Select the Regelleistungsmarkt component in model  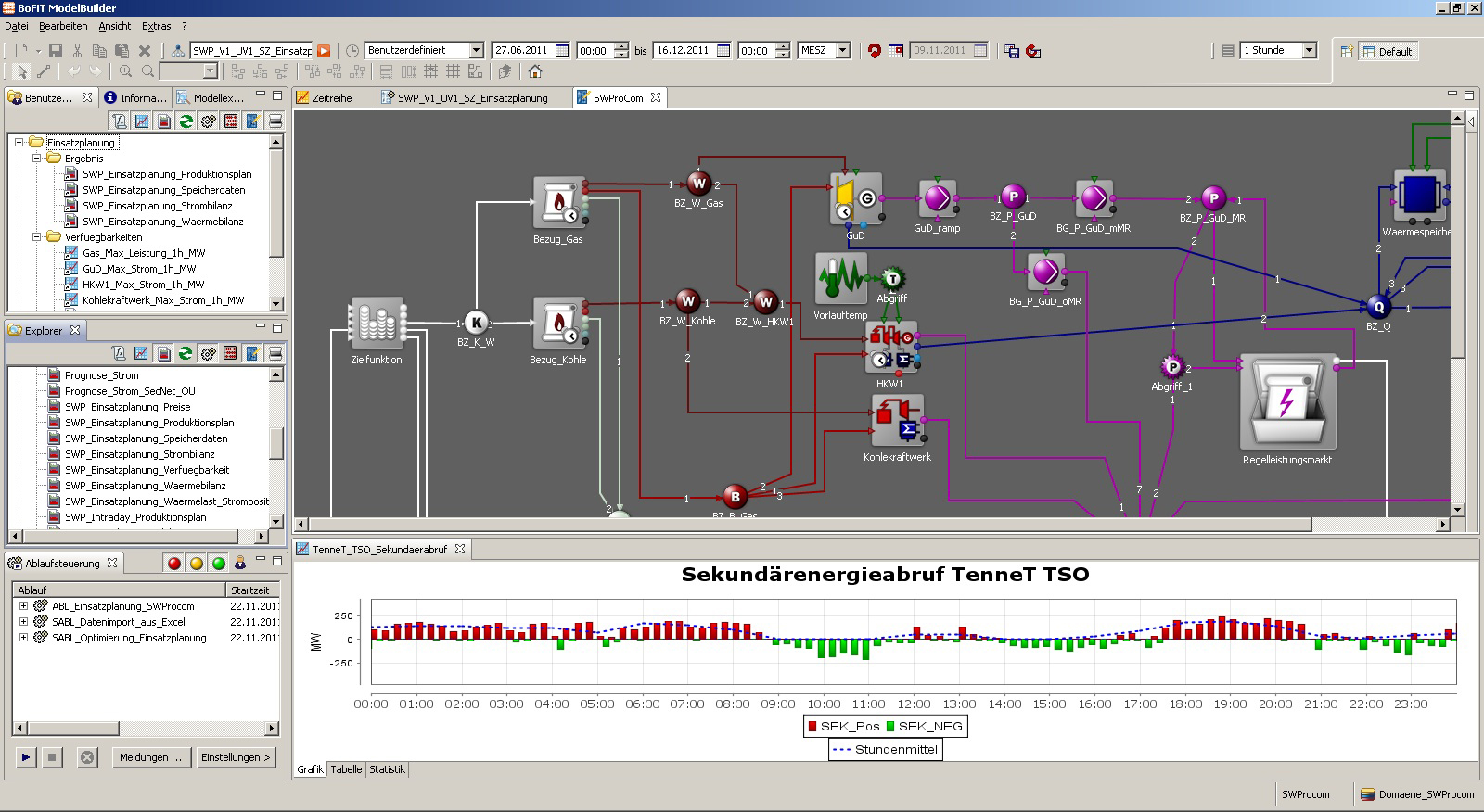point(1286,402)
